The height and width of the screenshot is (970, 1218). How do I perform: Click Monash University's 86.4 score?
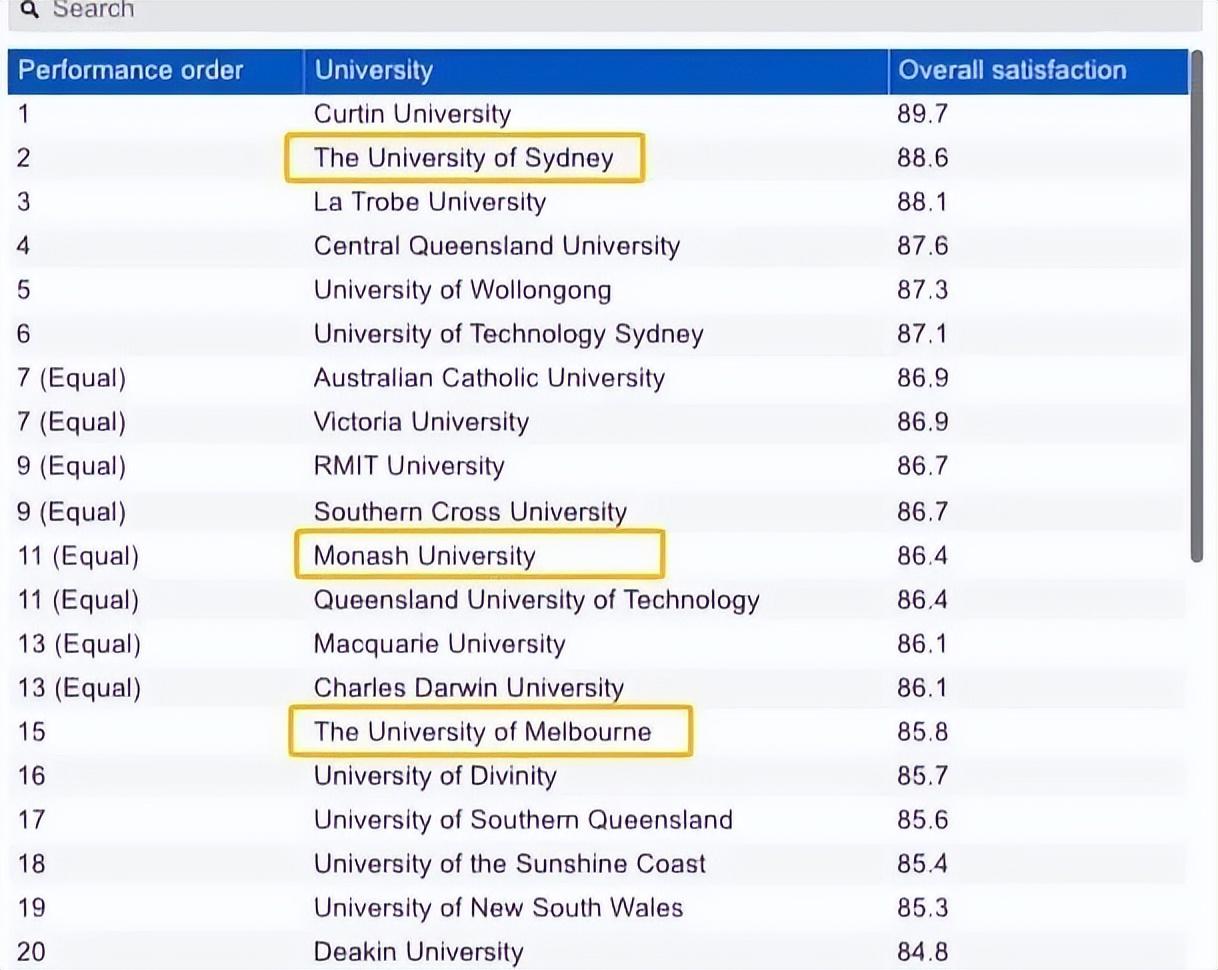point(922,556)
